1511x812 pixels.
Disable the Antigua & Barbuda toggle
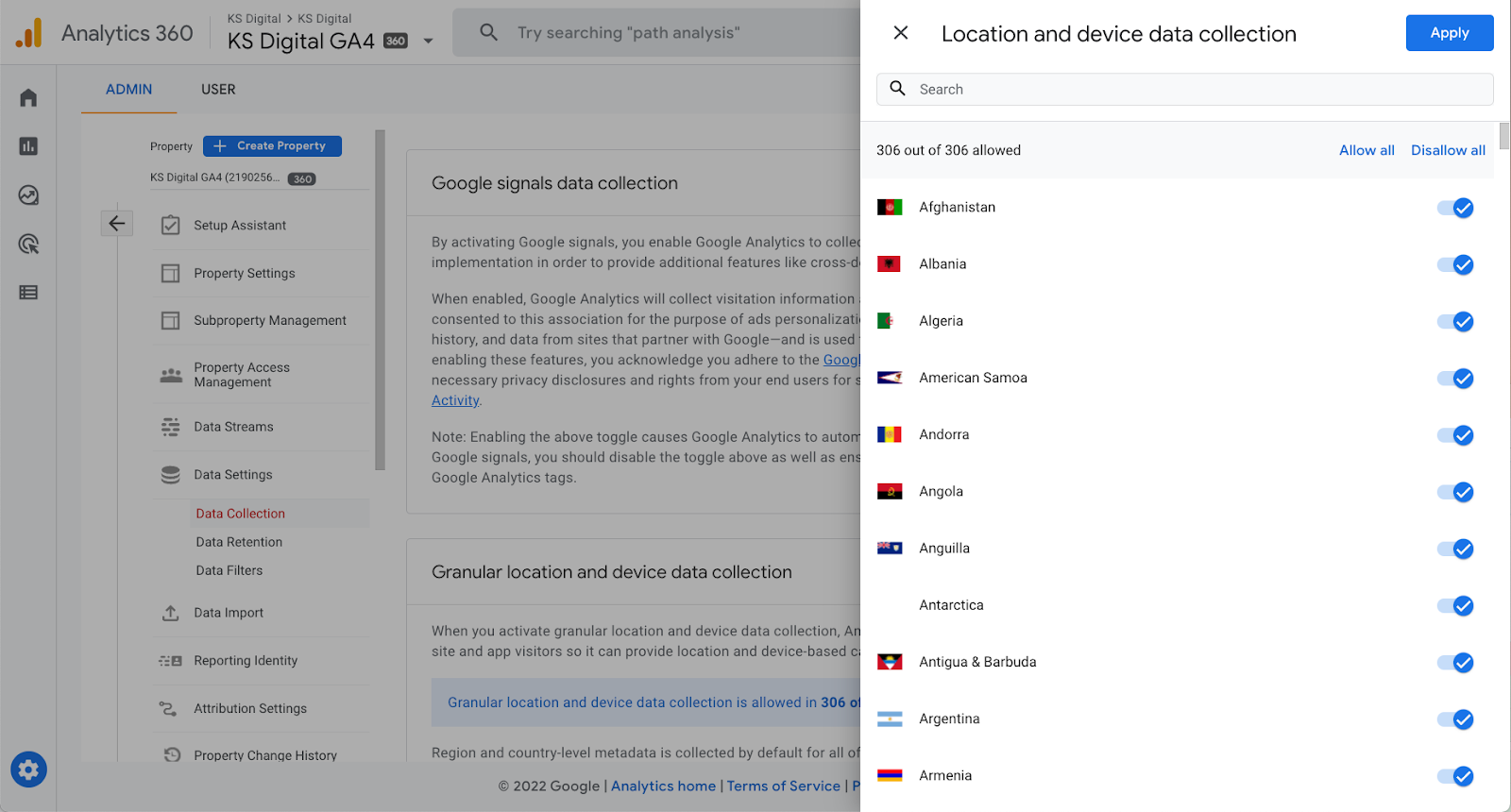click(x=1455, y=663)
